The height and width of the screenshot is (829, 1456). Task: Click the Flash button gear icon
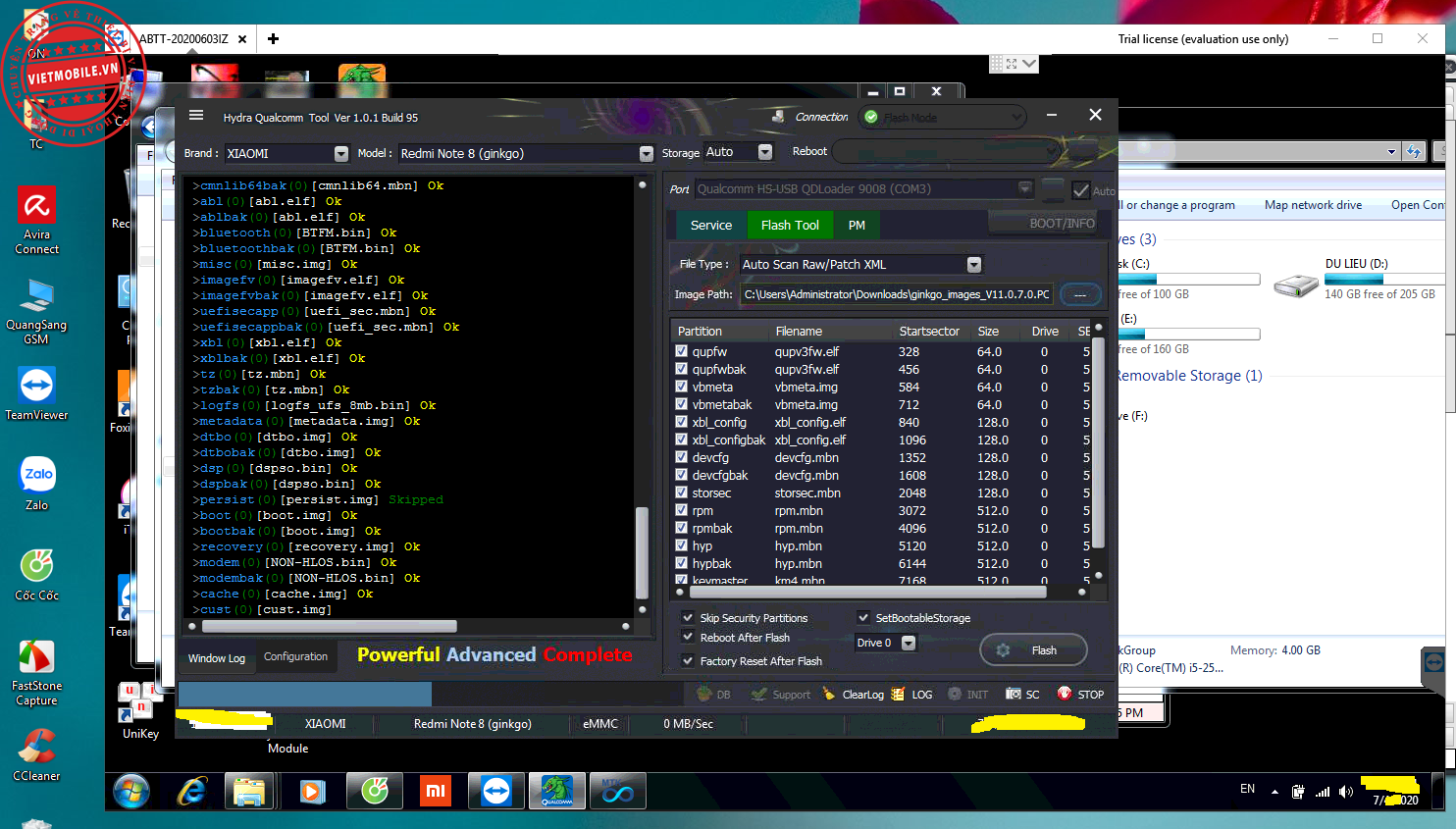(1003, 650)
